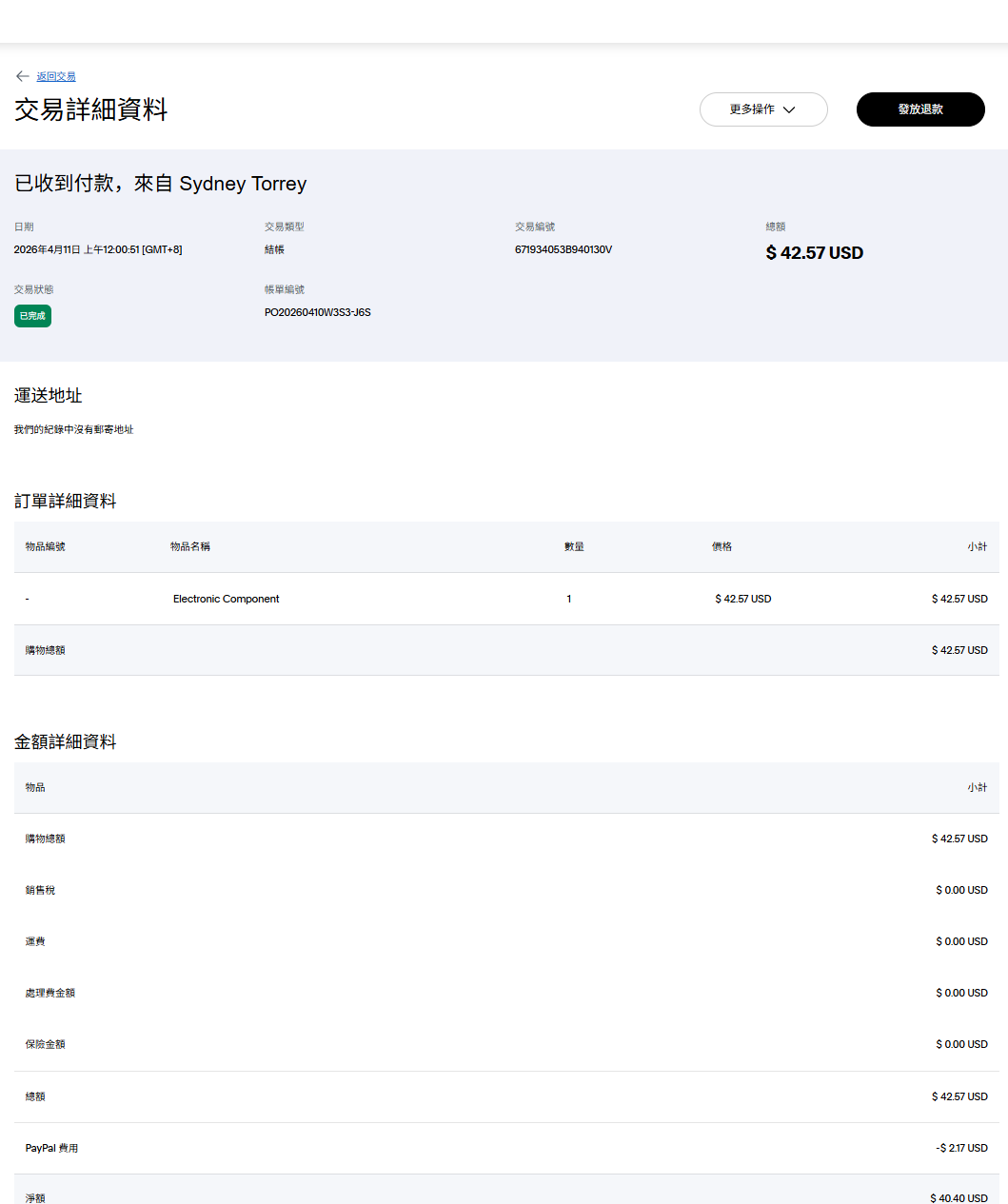This screenshot has height=1204, width=1008.
Task: Open the 返回交易 link
Action: [56, 76]
